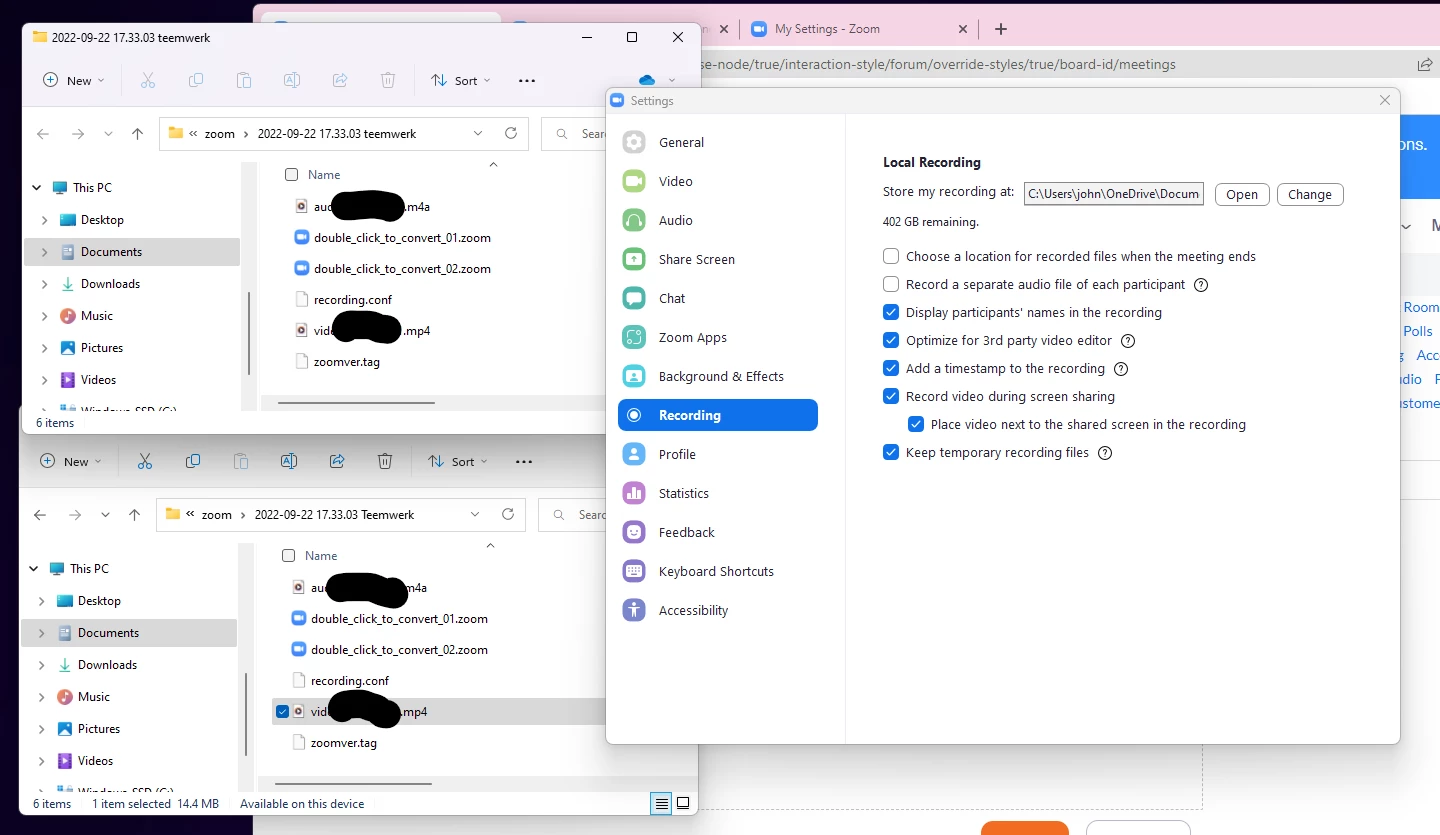Click Delete icon in lower Explorer toolbar
The width and height of the screenshot is (1440, 835).
[385, 461]
